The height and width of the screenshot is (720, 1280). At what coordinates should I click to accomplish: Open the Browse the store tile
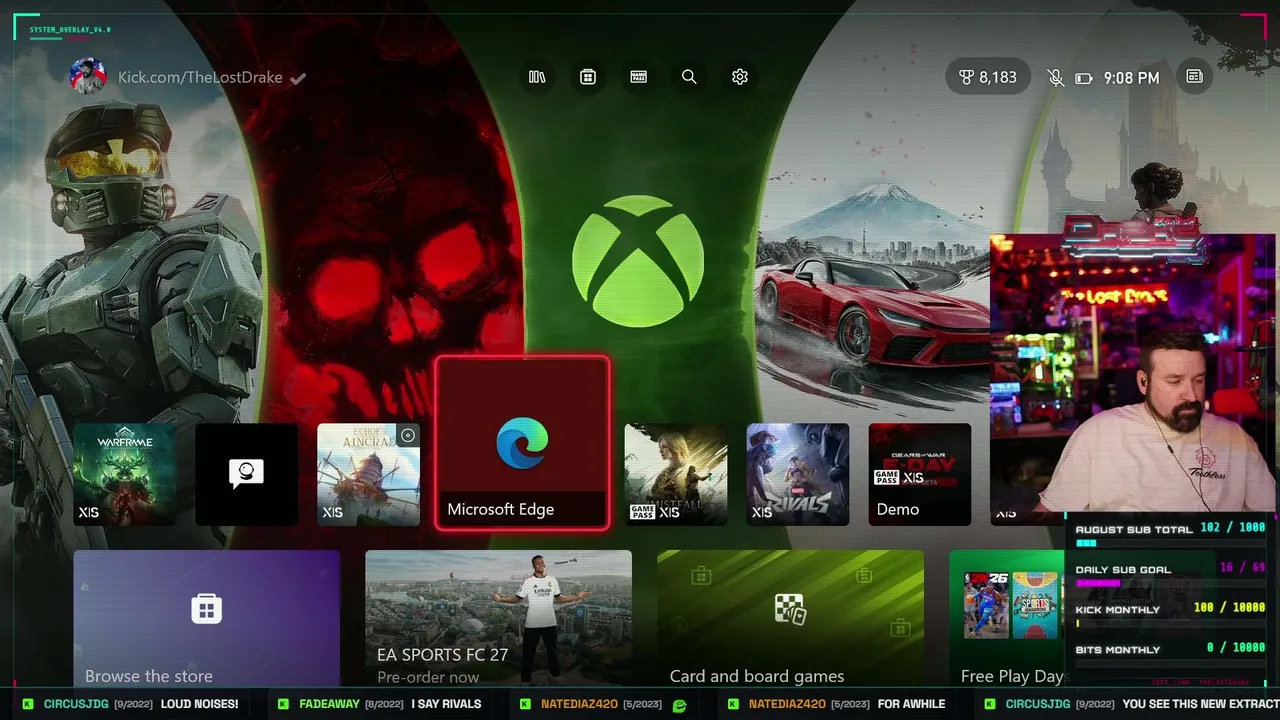206,620
